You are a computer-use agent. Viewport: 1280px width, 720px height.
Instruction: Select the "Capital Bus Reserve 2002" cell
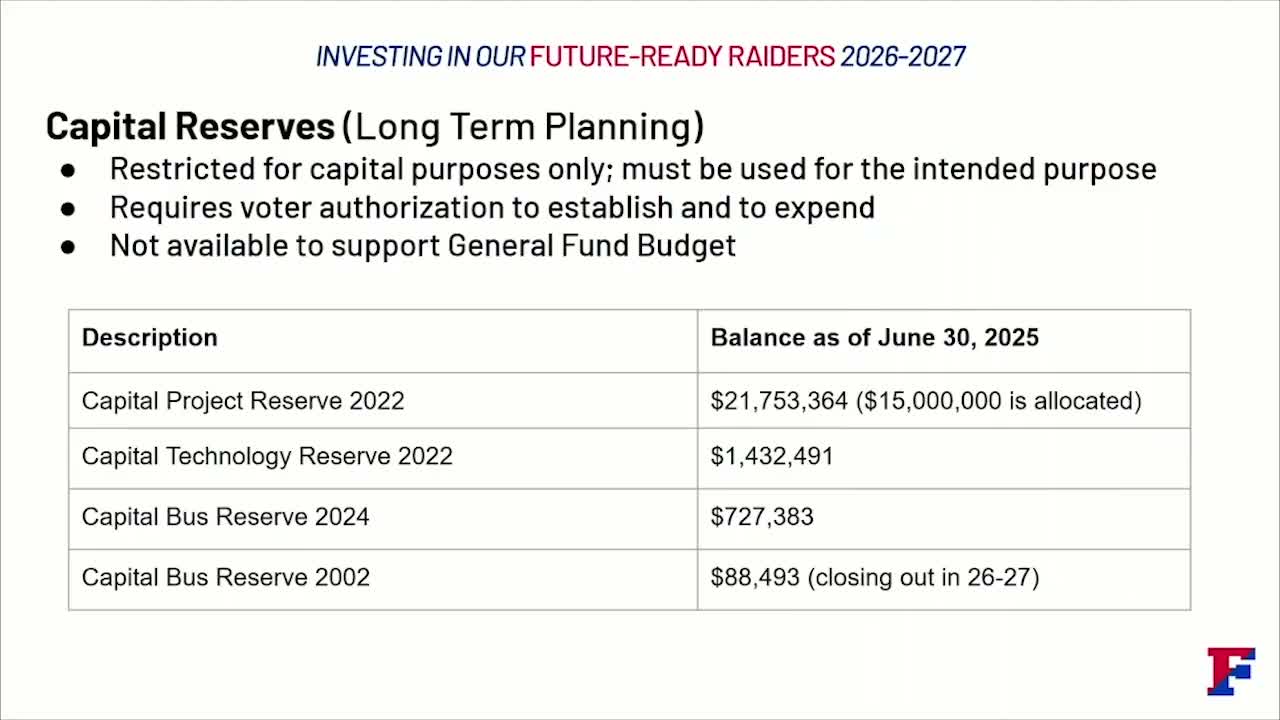pyautogui.click(x=225, y=578)
